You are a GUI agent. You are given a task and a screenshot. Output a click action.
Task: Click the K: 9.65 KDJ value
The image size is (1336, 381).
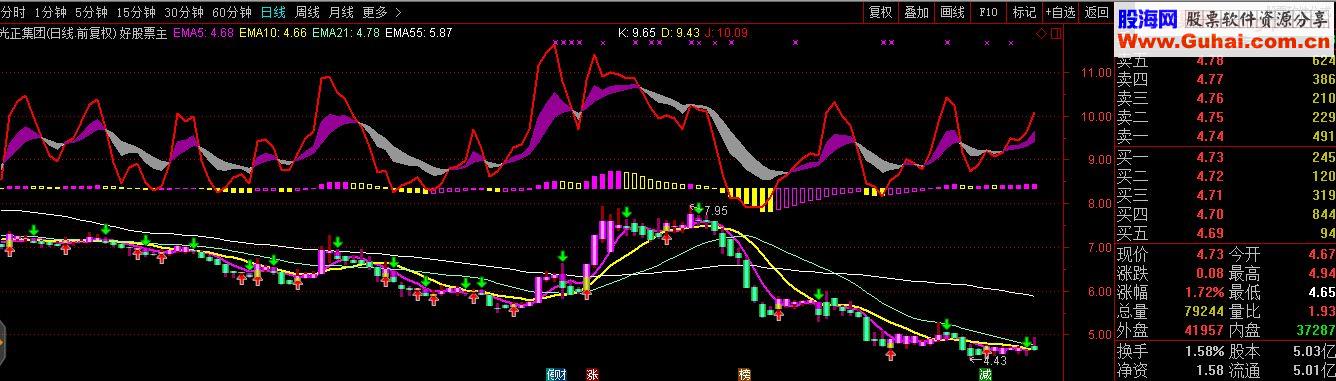637,33
